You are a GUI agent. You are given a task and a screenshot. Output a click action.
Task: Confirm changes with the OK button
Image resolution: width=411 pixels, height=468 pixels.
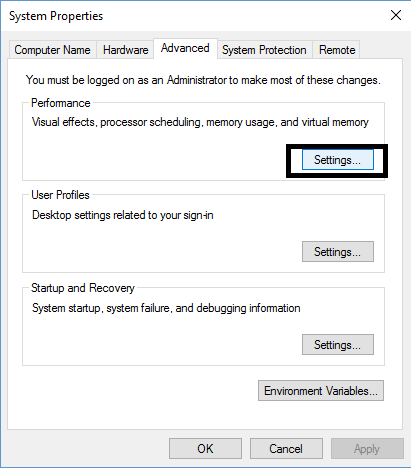tap(205, 449)
